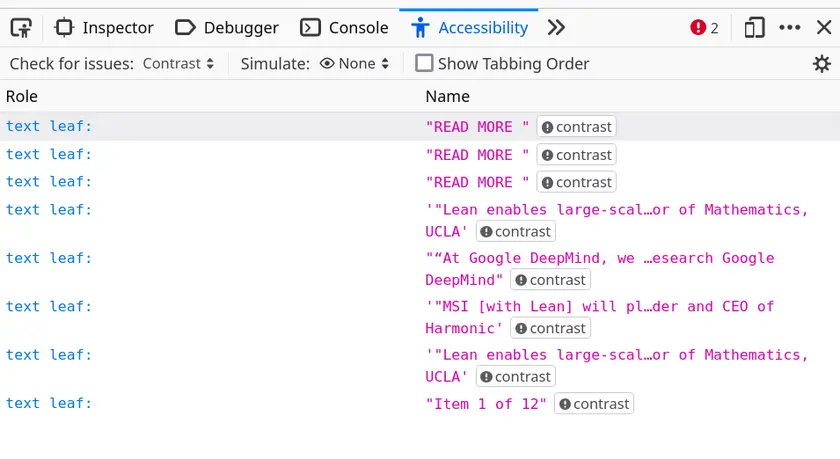The height and width of the screenshot is (459, 840).
Task: Click the Inspector tab's box icon
Action: click(x=64, y=27)
